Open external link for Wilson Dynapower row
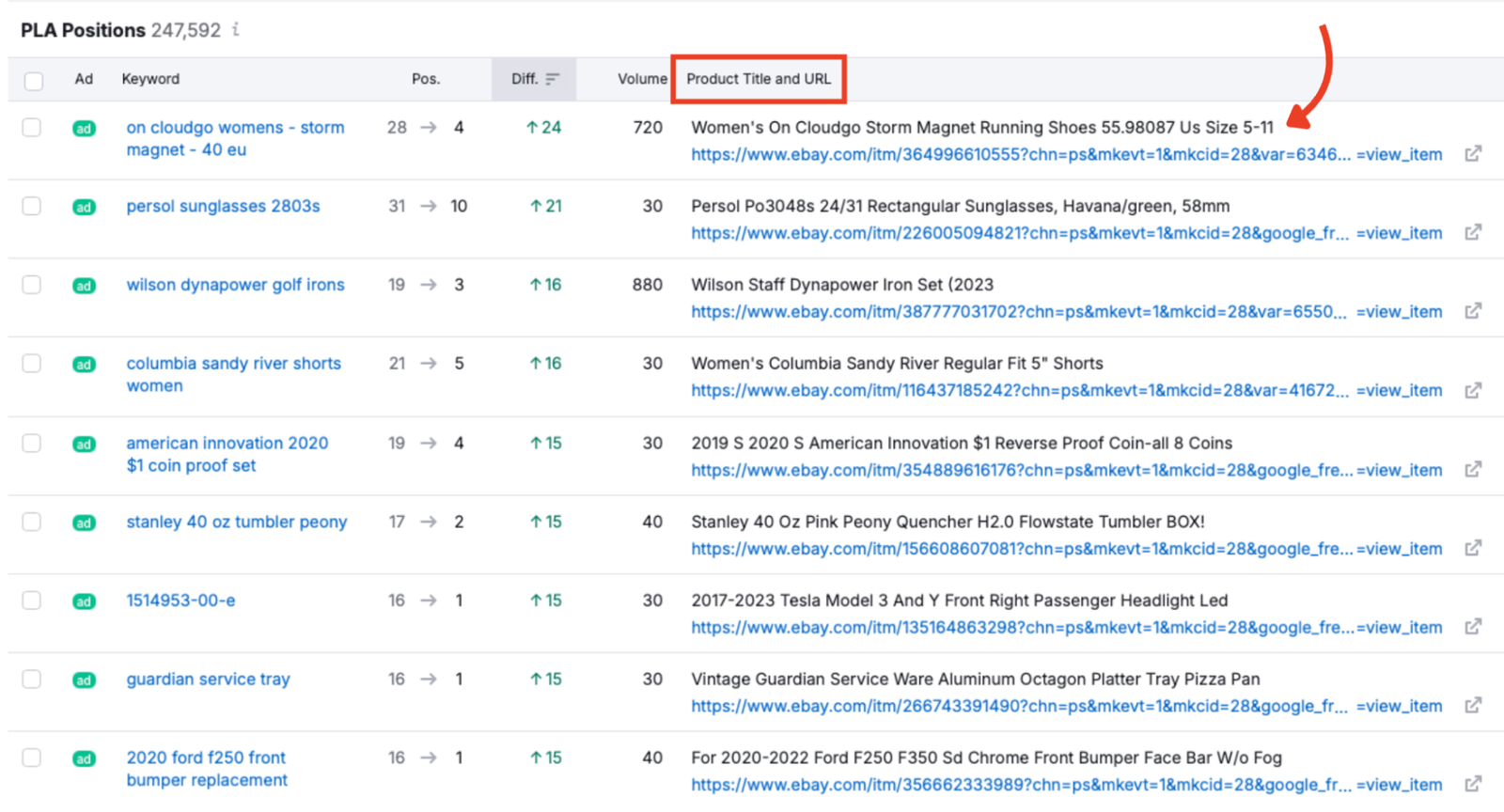 pos(1473,311)
